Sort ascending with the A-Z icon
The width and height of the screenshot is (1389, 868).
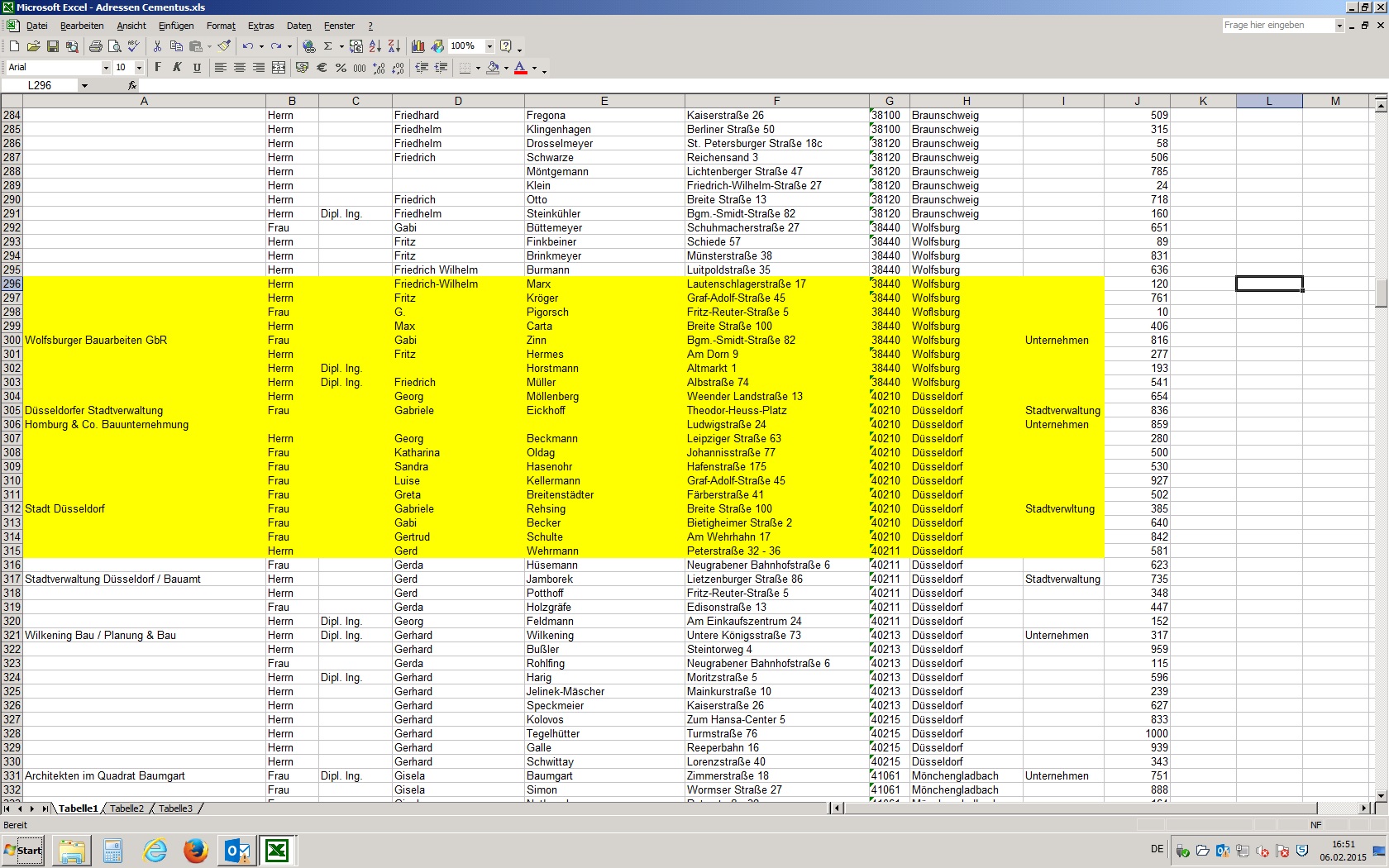click(375, 46)
